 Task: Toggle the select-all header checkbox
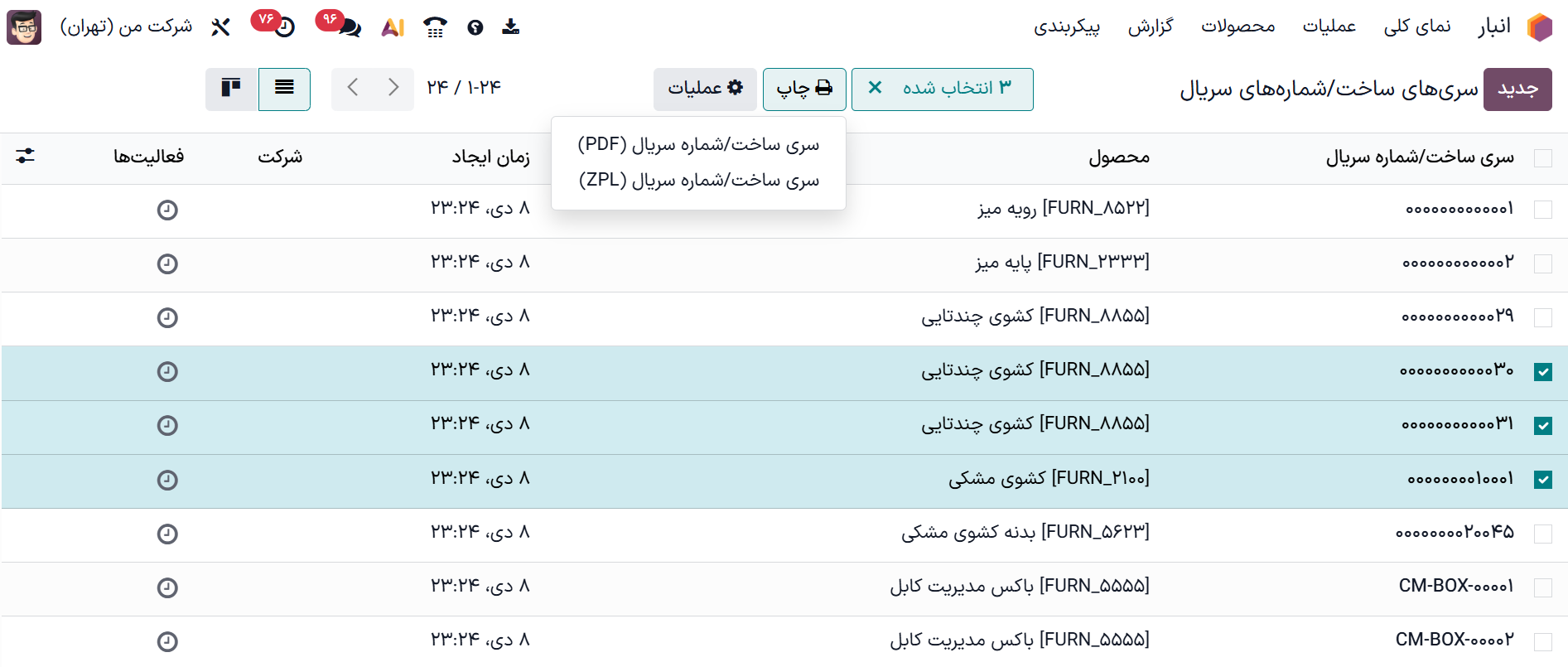(1542, 158)
